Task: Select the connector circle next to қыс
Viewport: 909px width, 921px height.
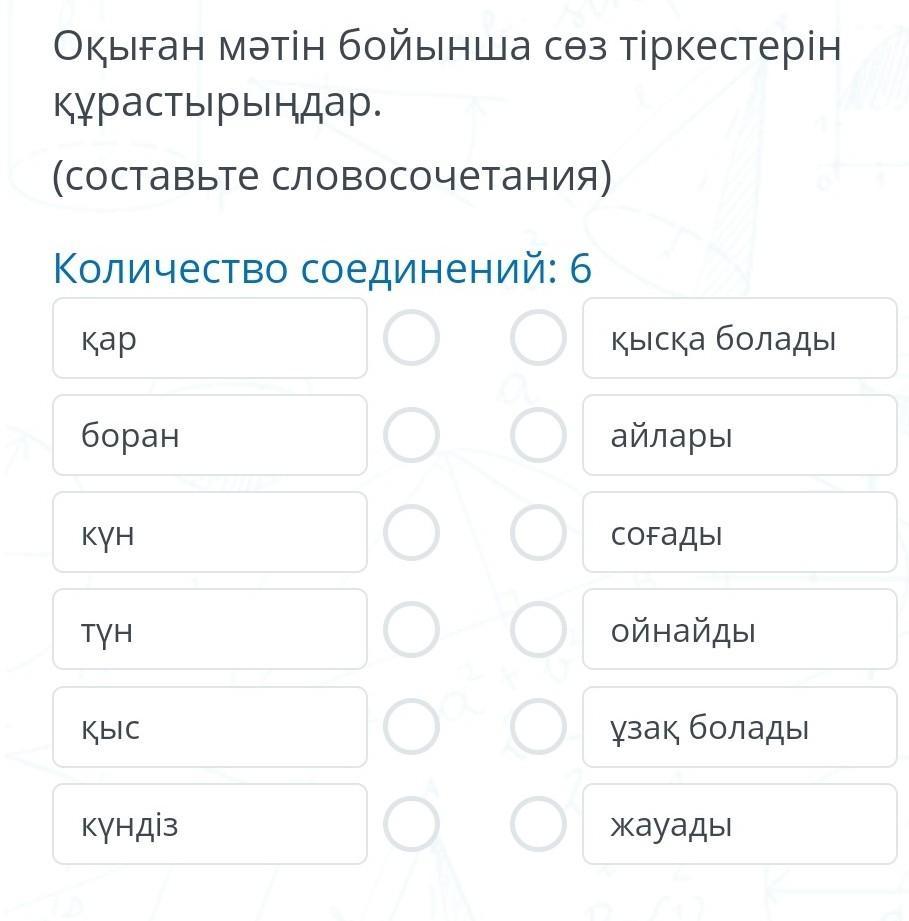Action: (x=411, y=727)
